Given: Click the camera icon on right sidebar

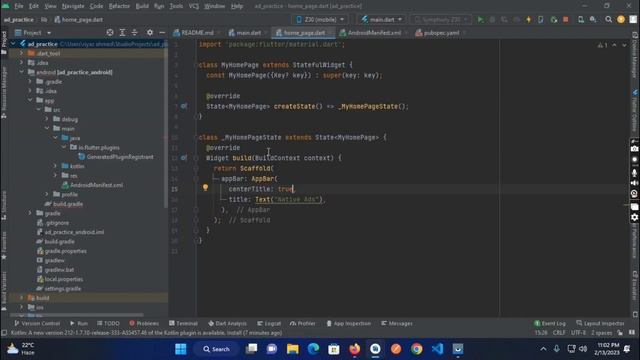Looking at the screenshot, I should click(x=634, y=149).
